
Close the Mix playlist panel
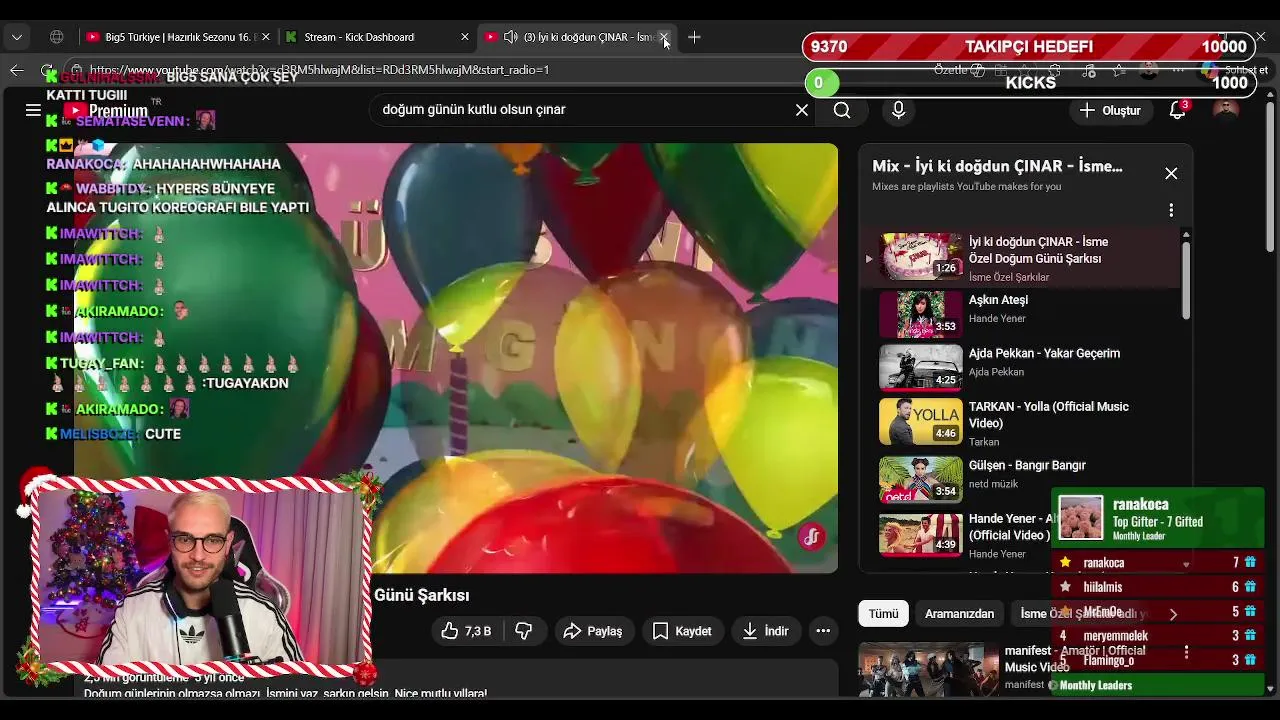pos(1171,173)
